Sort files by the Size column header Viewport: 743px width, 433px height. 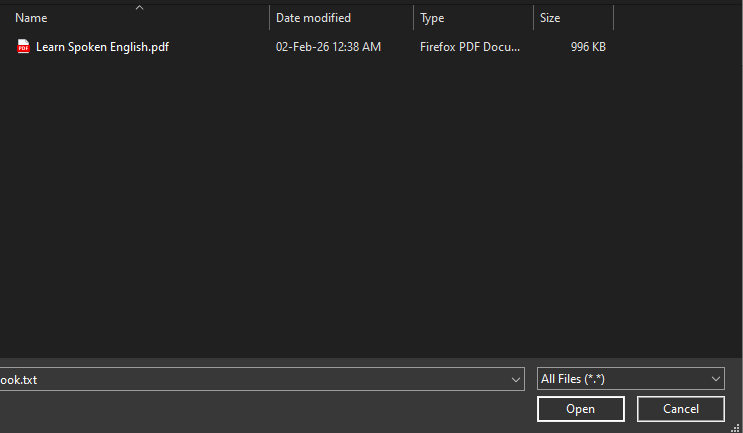(x=550, y=18)
